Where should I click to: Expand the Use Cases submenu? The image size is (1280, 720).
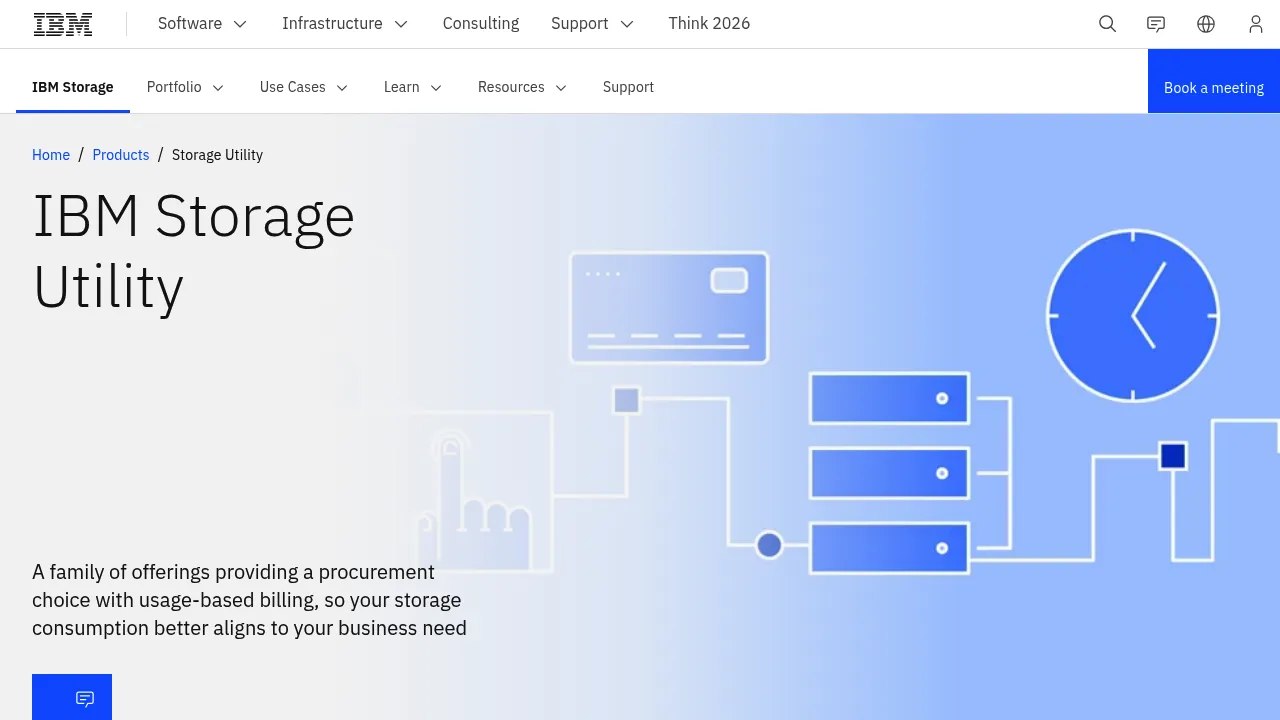pyautogui.click(x=304, y=87)
